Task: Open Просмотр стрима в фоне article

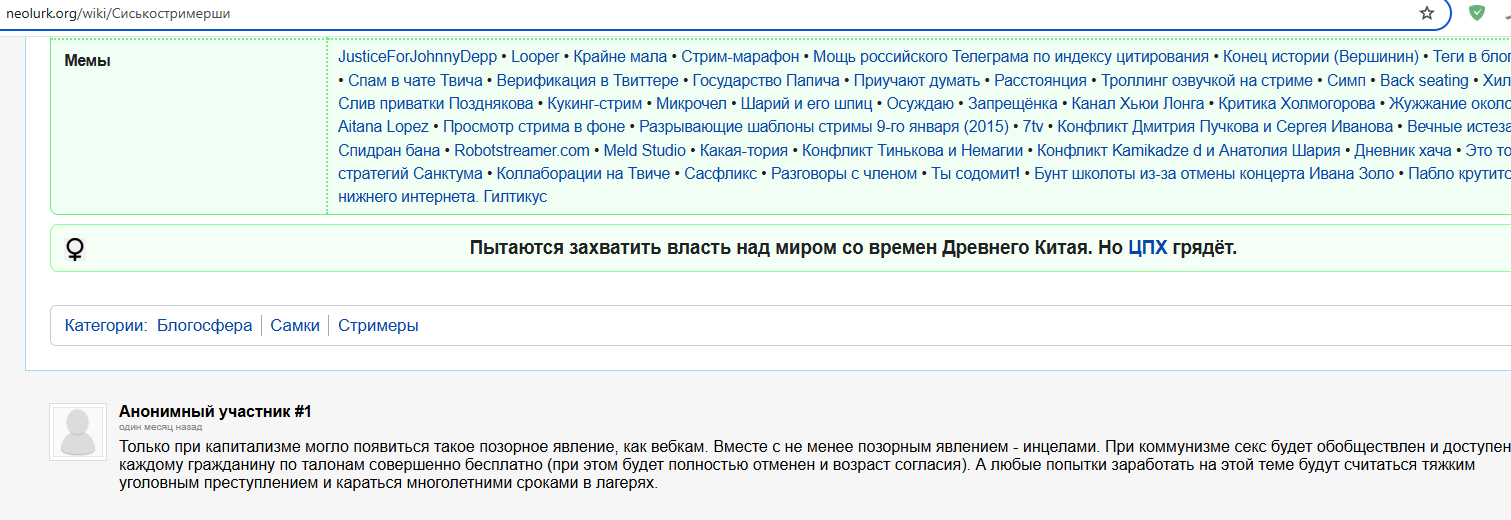Action: tap(534, 127)
